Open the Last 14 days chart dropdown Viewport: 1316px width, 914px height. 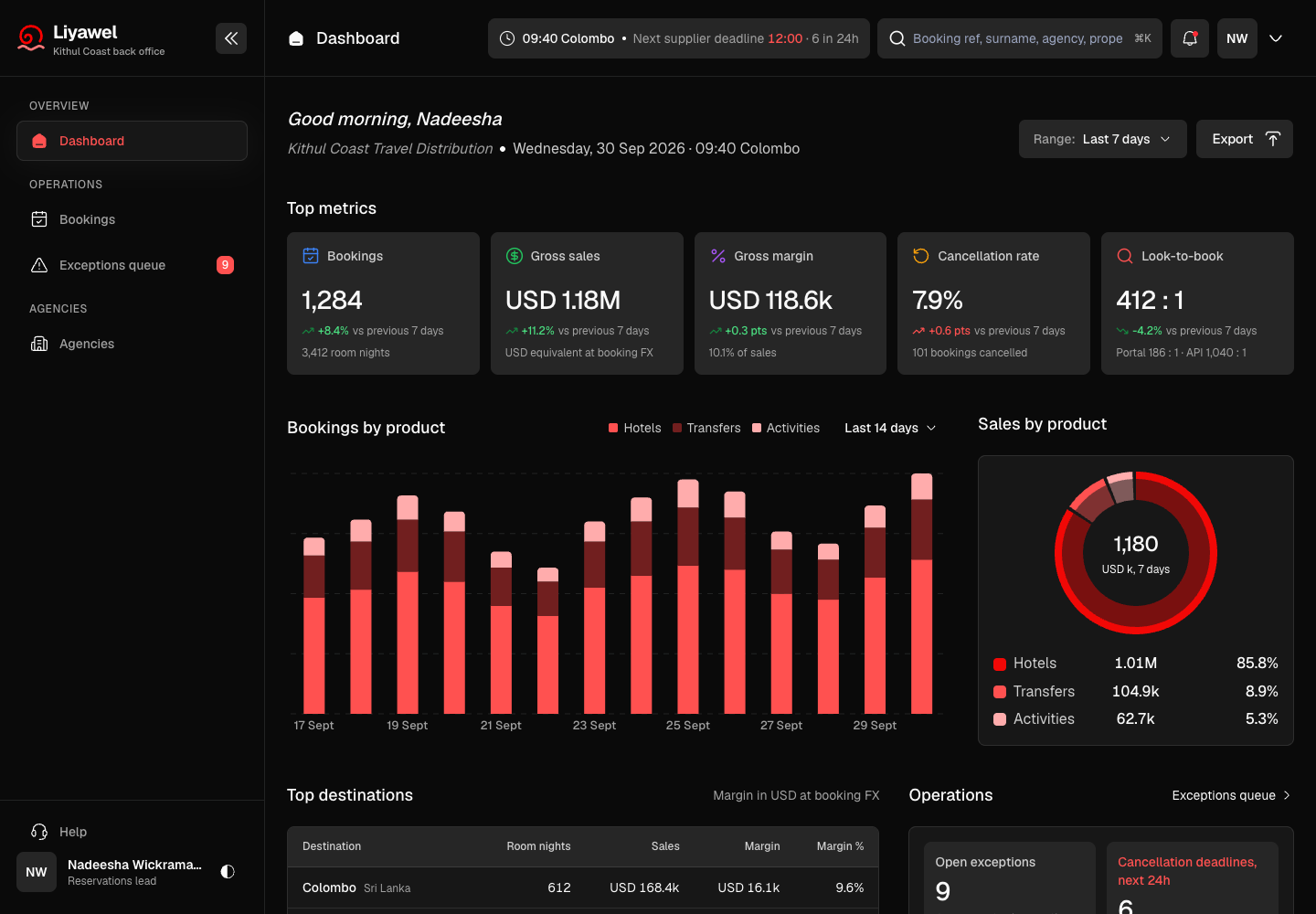[x=890, y=428]
